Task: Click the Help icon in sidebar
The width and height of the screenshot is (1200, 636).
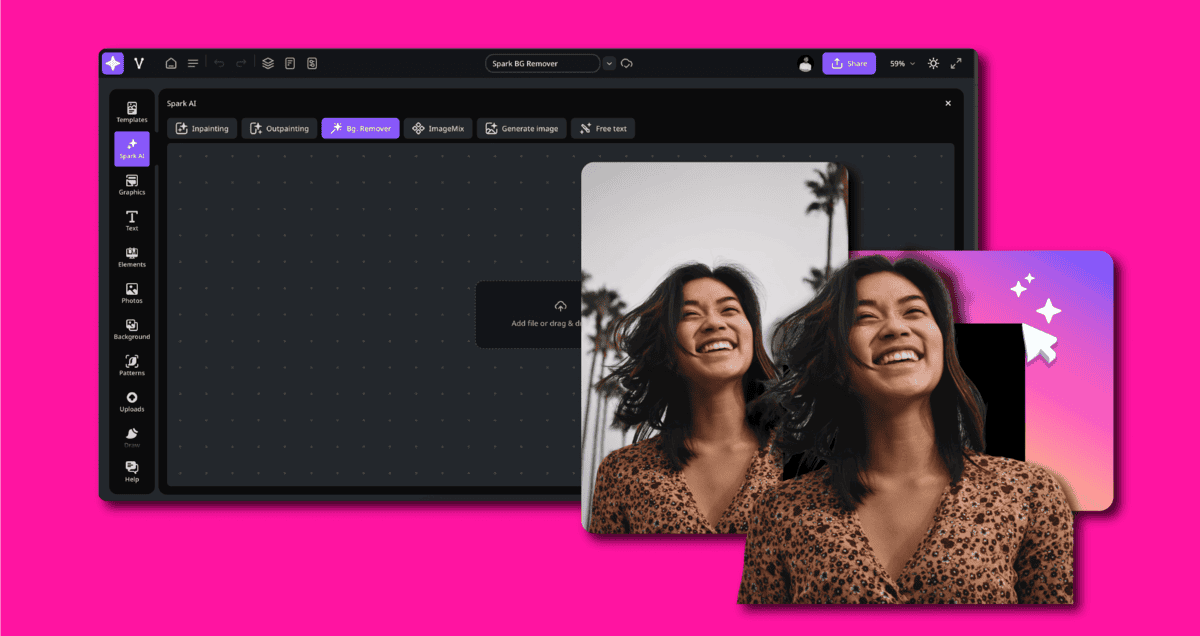Action: pyautogui.click(x=131, y=472)
